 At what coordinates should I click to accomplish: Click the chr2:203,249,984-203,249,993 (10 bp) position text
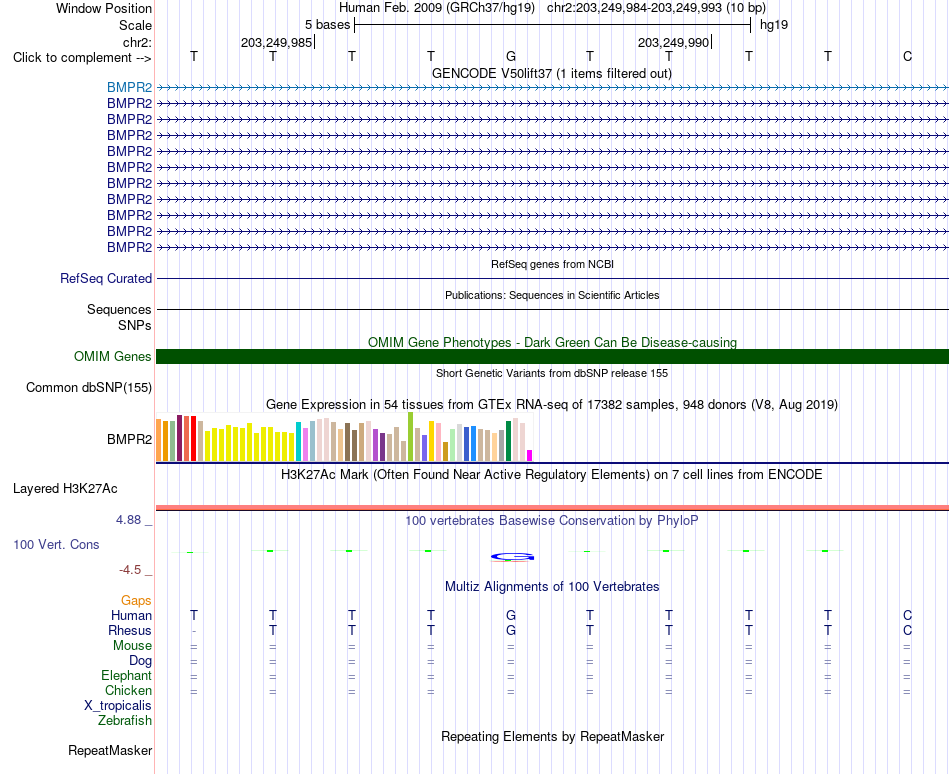[656, 8]
